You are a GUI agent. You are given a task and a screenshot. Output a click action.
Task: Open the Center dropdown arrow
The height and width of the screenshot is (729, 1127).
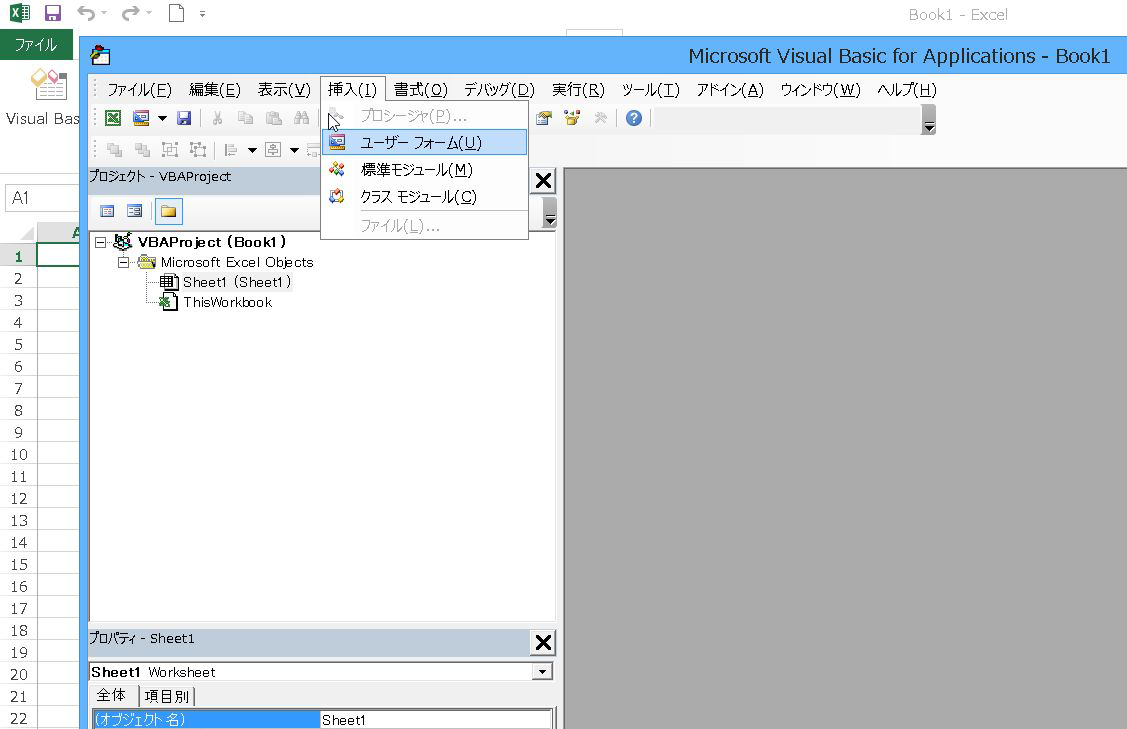click(295, 150)
